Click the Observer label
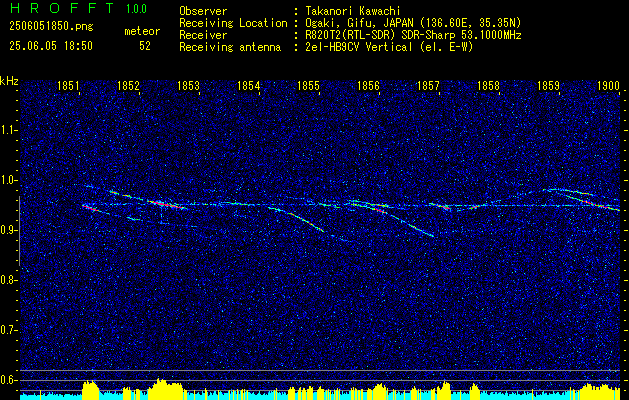This screenshot has height=400, width=629. 203,11
